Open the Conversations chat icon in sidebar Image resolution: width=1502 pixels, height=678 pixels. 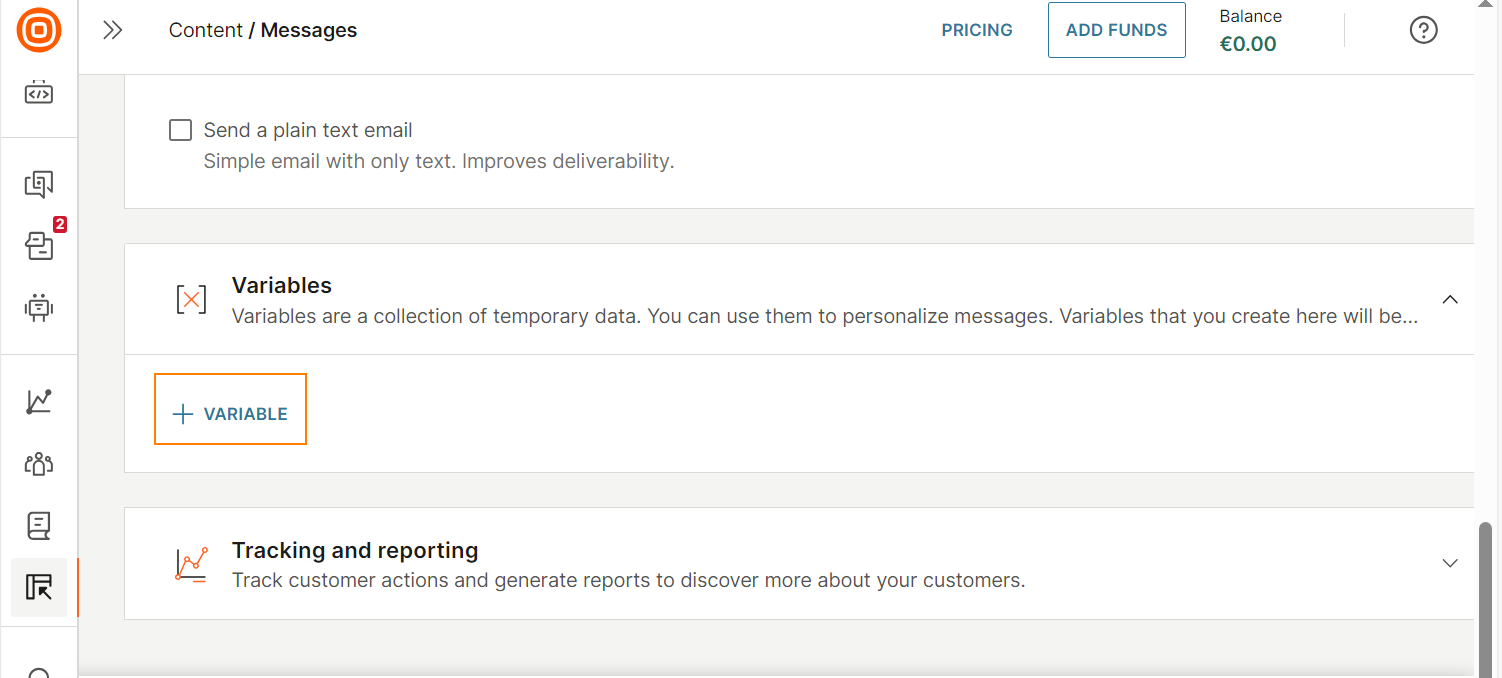coord(39,184)
